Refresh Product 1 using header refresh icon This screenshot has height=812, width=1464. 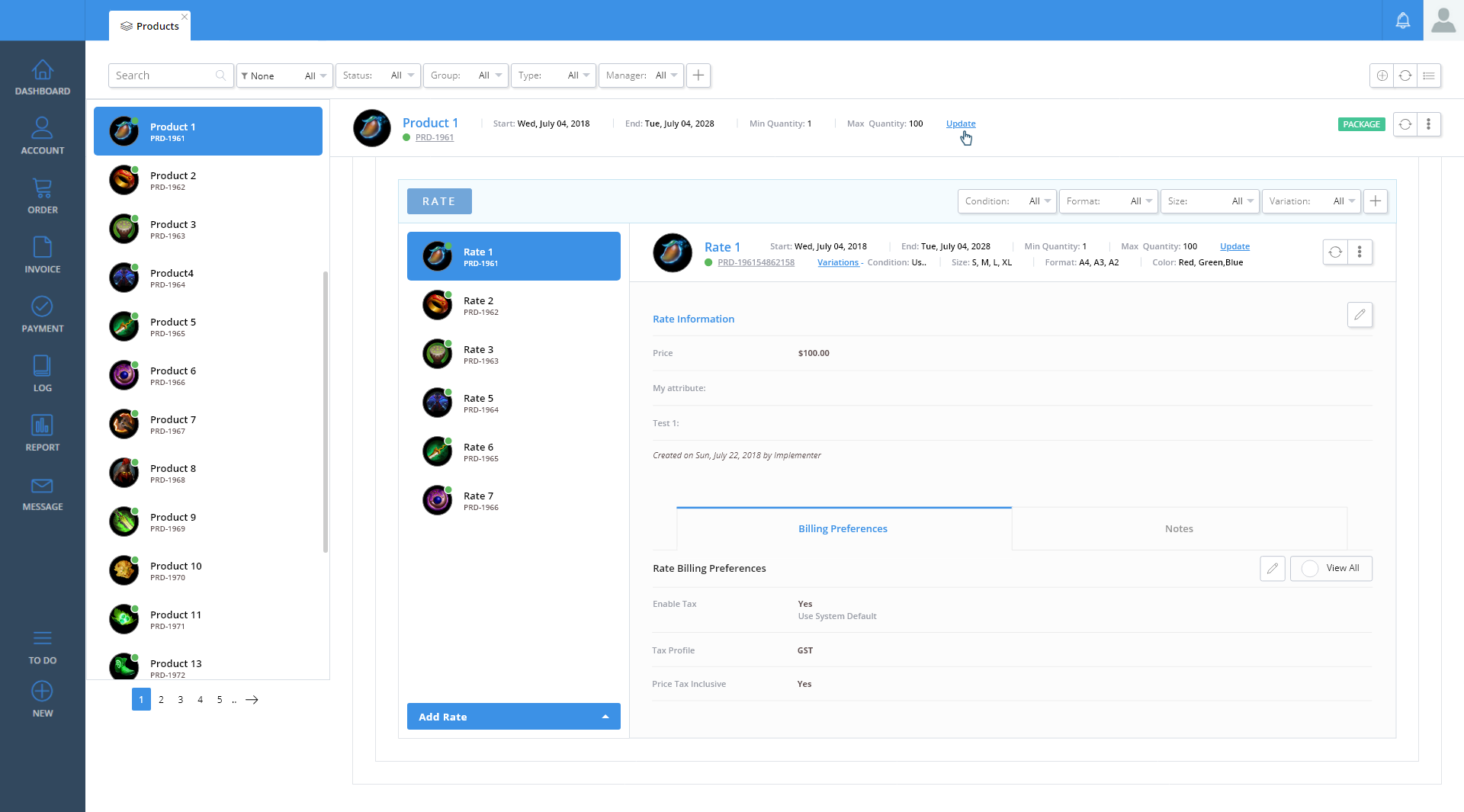pos(1405,124)
